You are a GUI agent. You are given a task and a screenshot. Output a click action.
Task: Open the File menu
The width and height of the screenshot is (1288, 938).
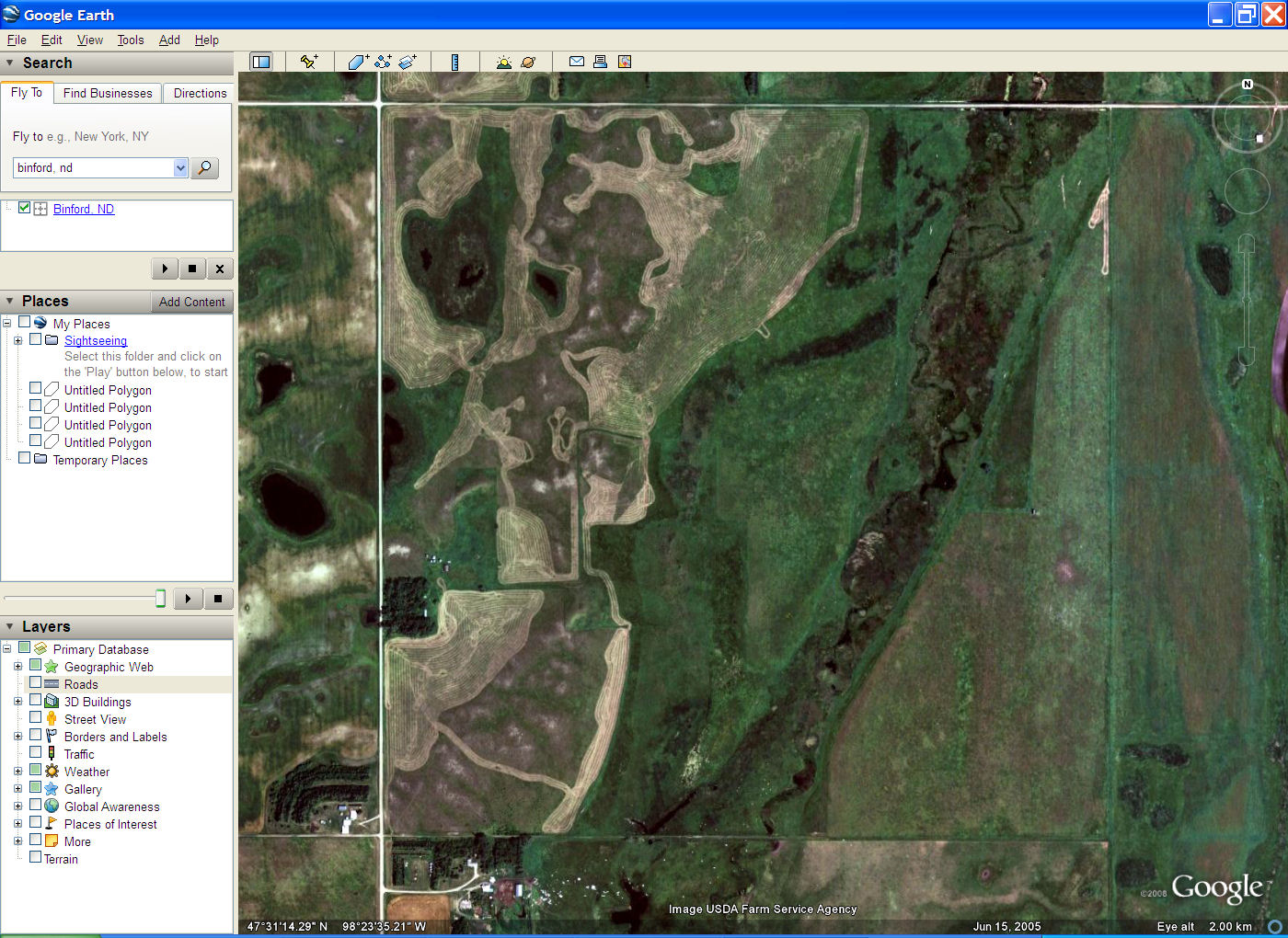pos(17,40)
